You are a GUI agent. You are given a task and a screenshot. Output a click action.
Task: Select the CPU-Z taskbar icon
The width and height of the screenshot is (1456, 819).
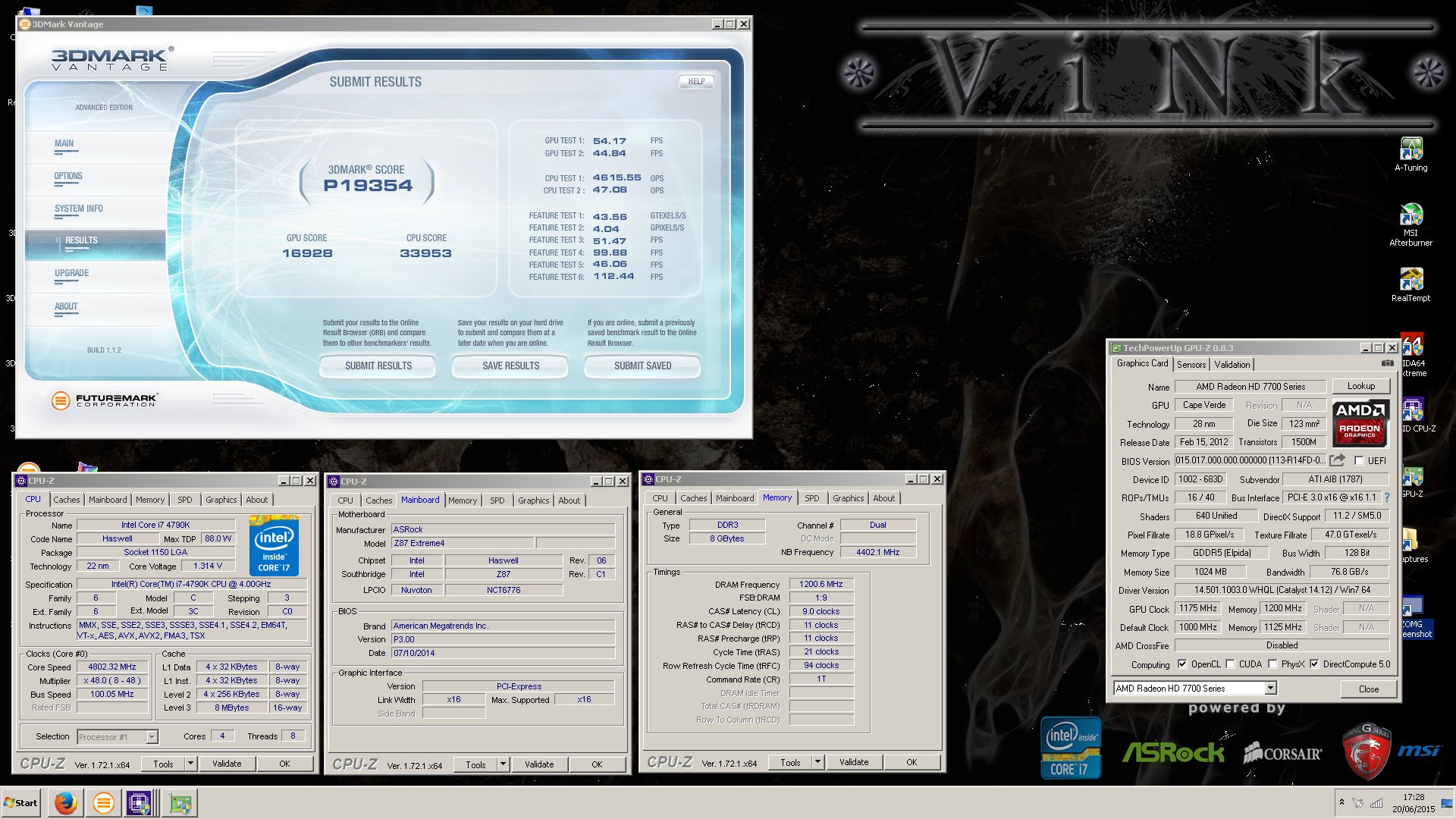coord(140,802)
